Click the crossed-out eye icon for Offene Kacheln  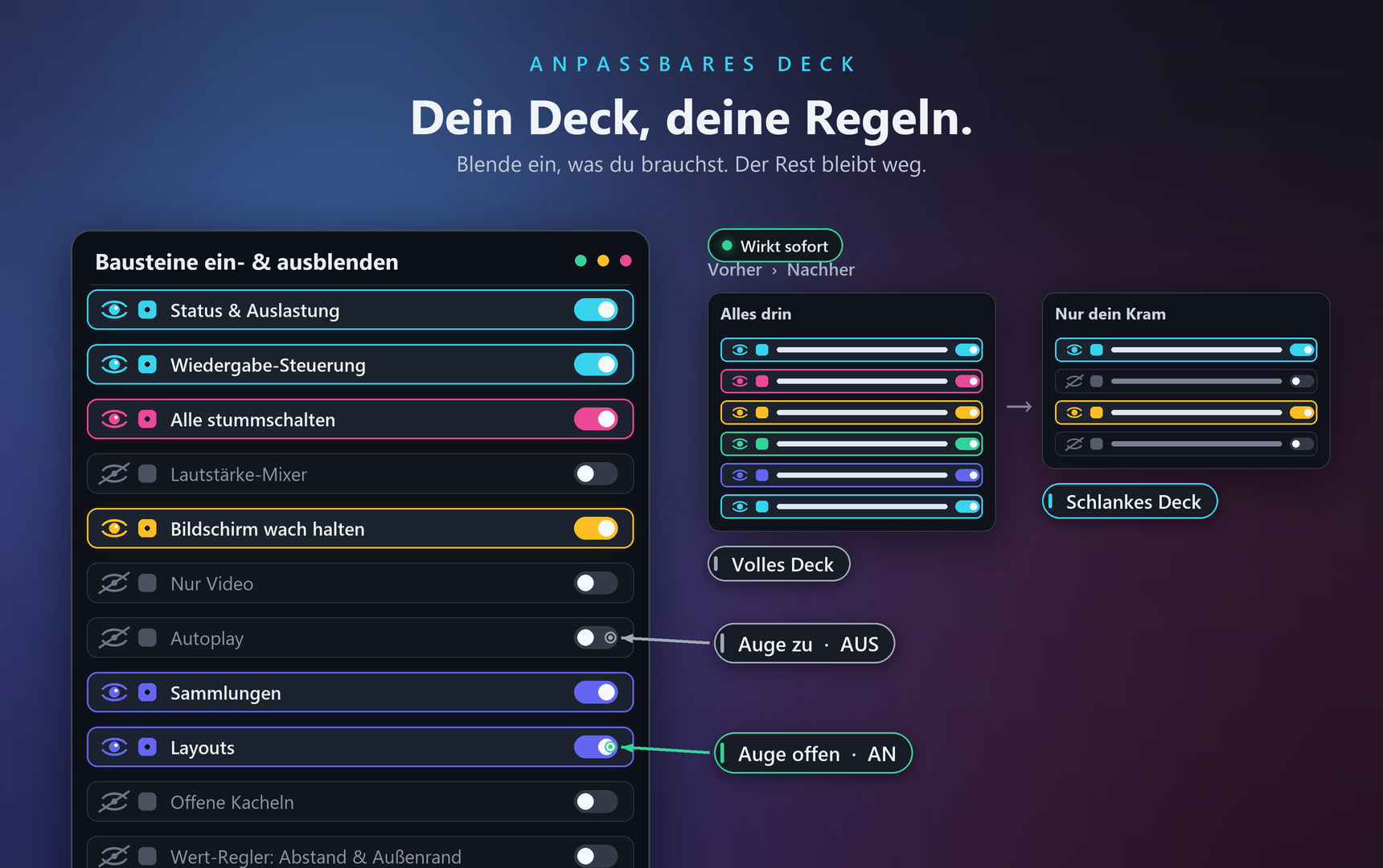coord(114,802)
